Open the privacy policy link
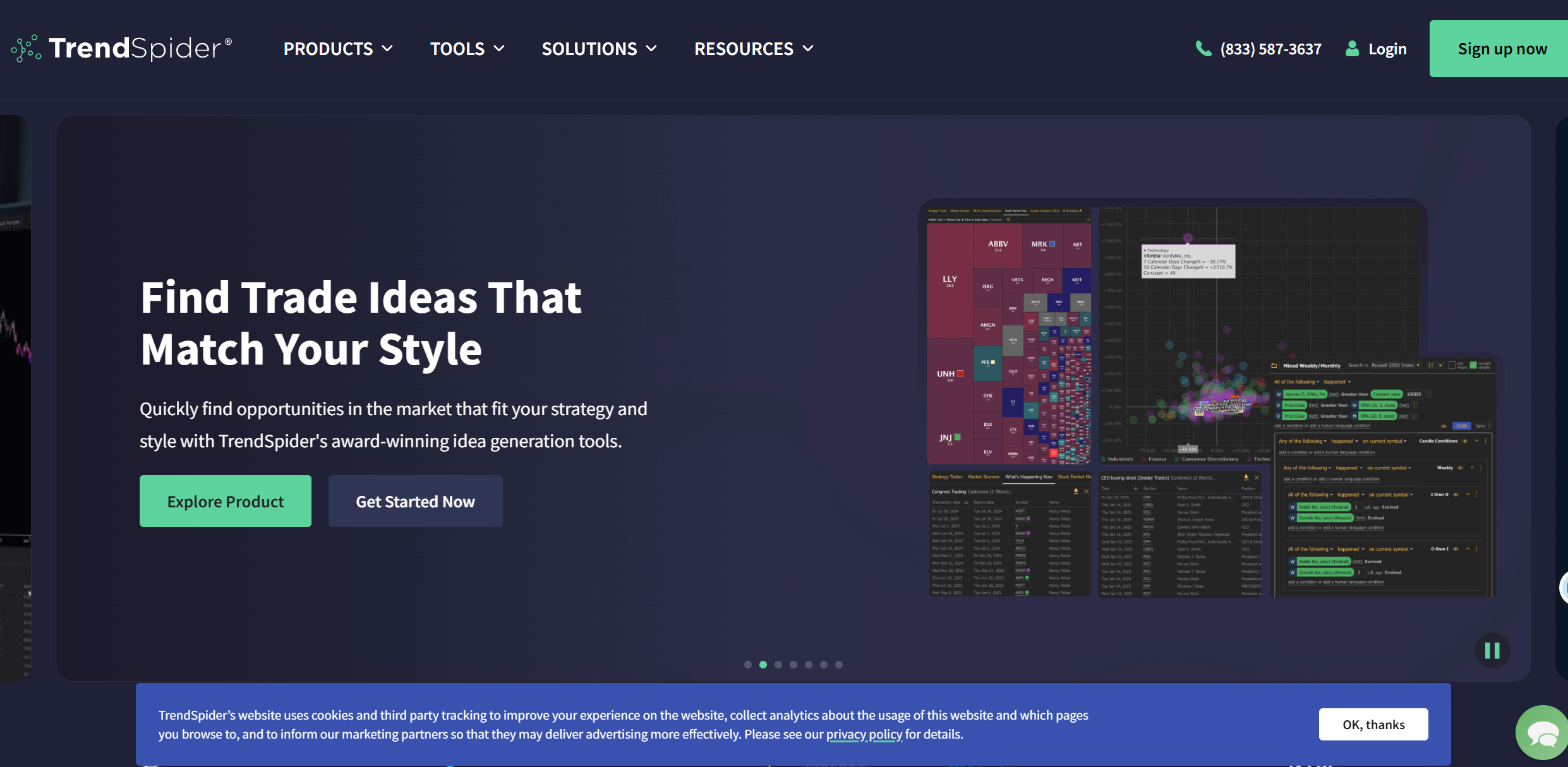 [x=864, y=734]
